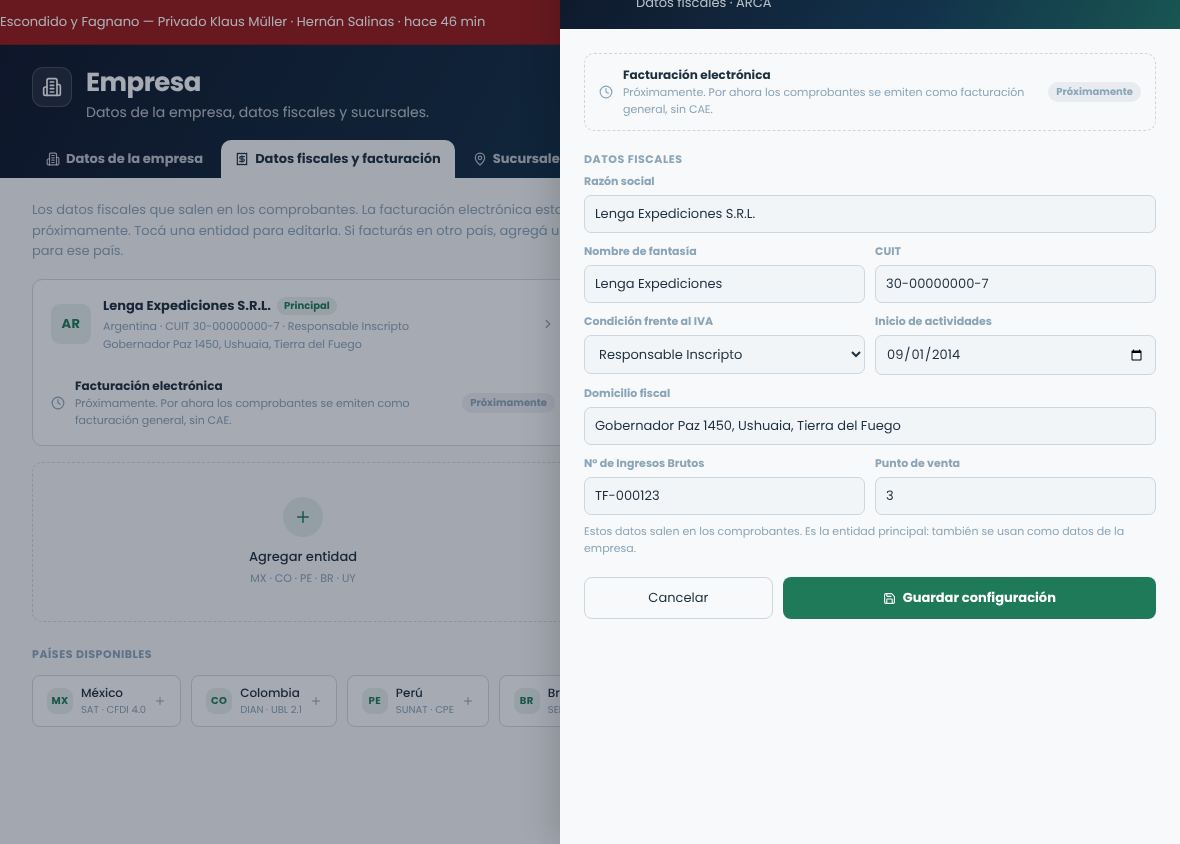Click 'Gobernador Paz 1450' address on entity card
The width and height of the screenshot is (1180, 844).
(x=233, y=345)
